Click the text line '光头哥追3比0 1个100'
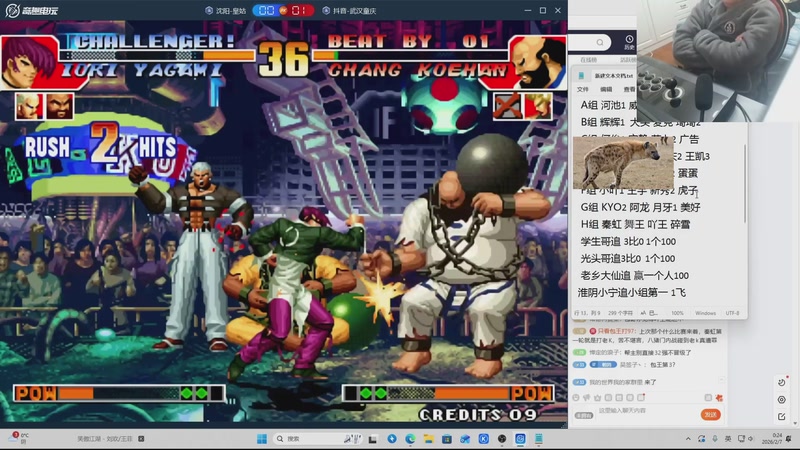Screen dimensions: 800x450 click(x=628, y=258)
